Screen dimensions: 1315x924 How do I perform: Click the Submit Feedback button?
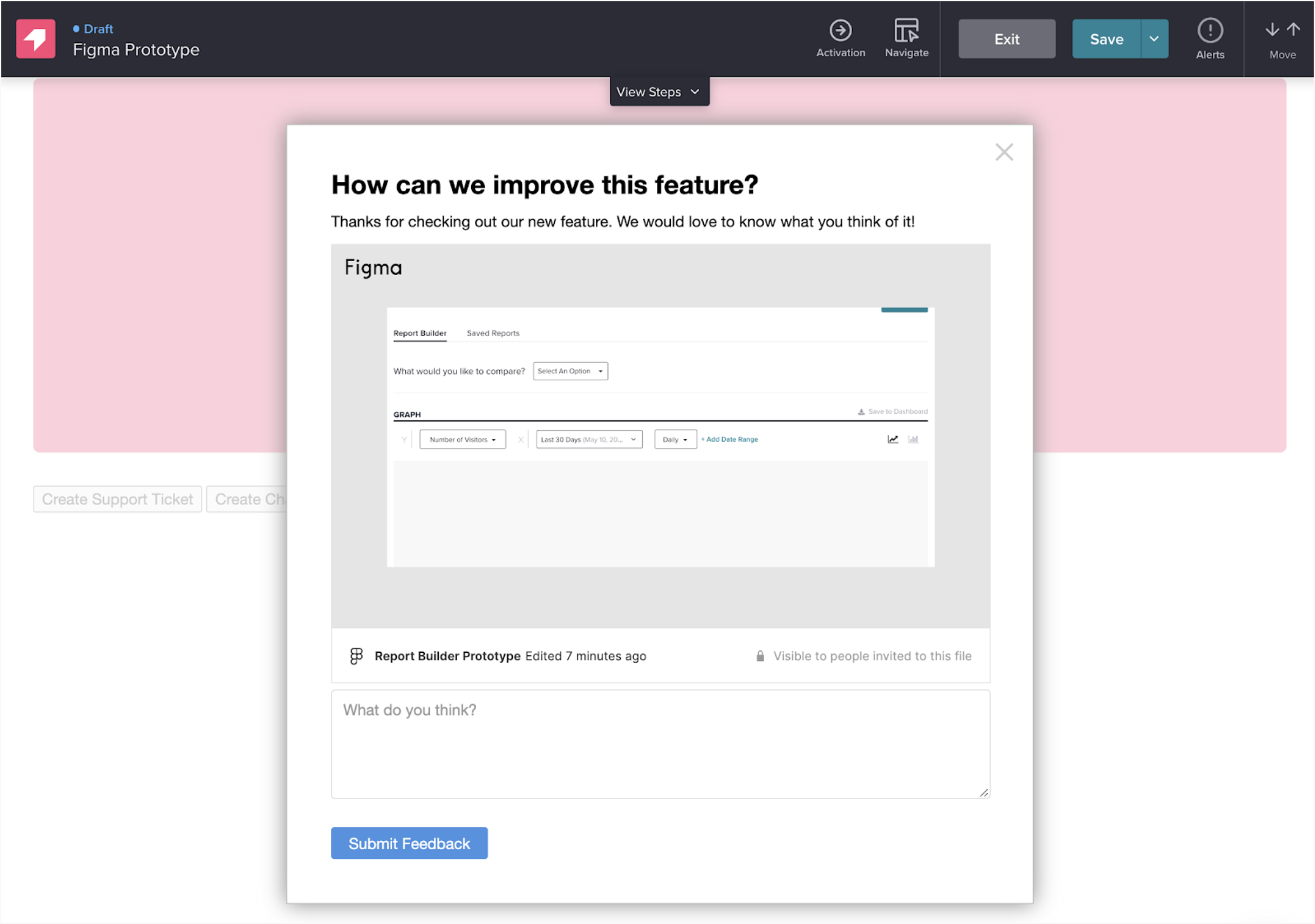(x=409, y=844)
